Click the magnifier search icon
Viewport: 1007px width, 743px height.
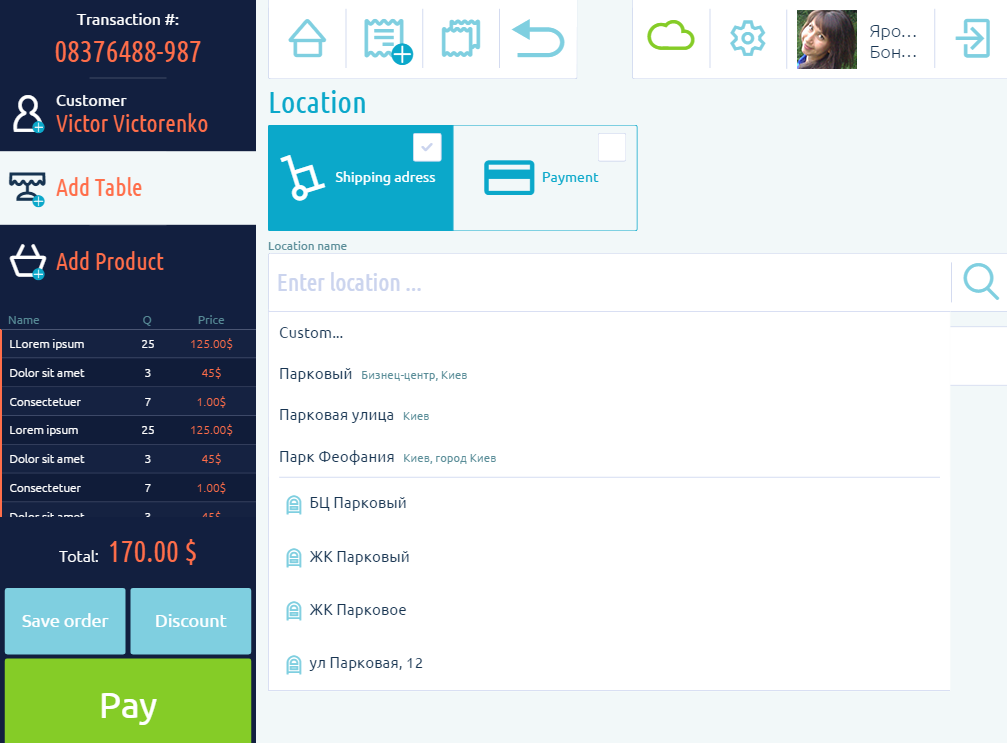[980, 282]
